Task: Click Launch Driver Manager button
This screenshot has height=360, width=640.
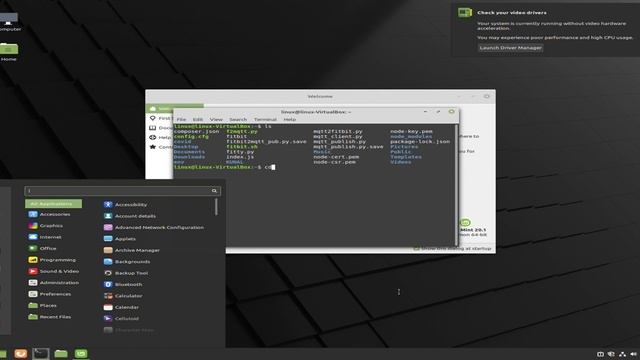Action: (511, 48)
